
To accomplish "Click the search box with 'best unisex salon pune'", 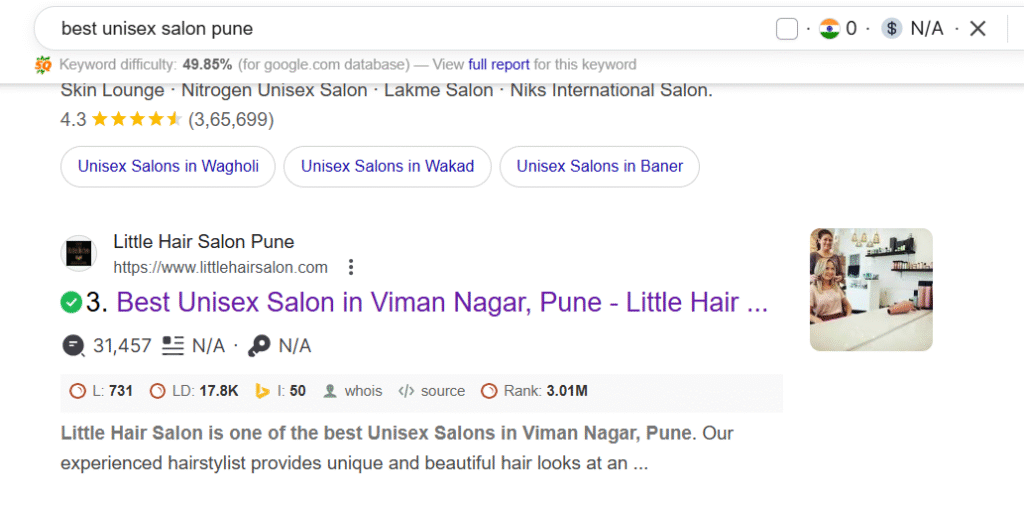I will point(405,29).
